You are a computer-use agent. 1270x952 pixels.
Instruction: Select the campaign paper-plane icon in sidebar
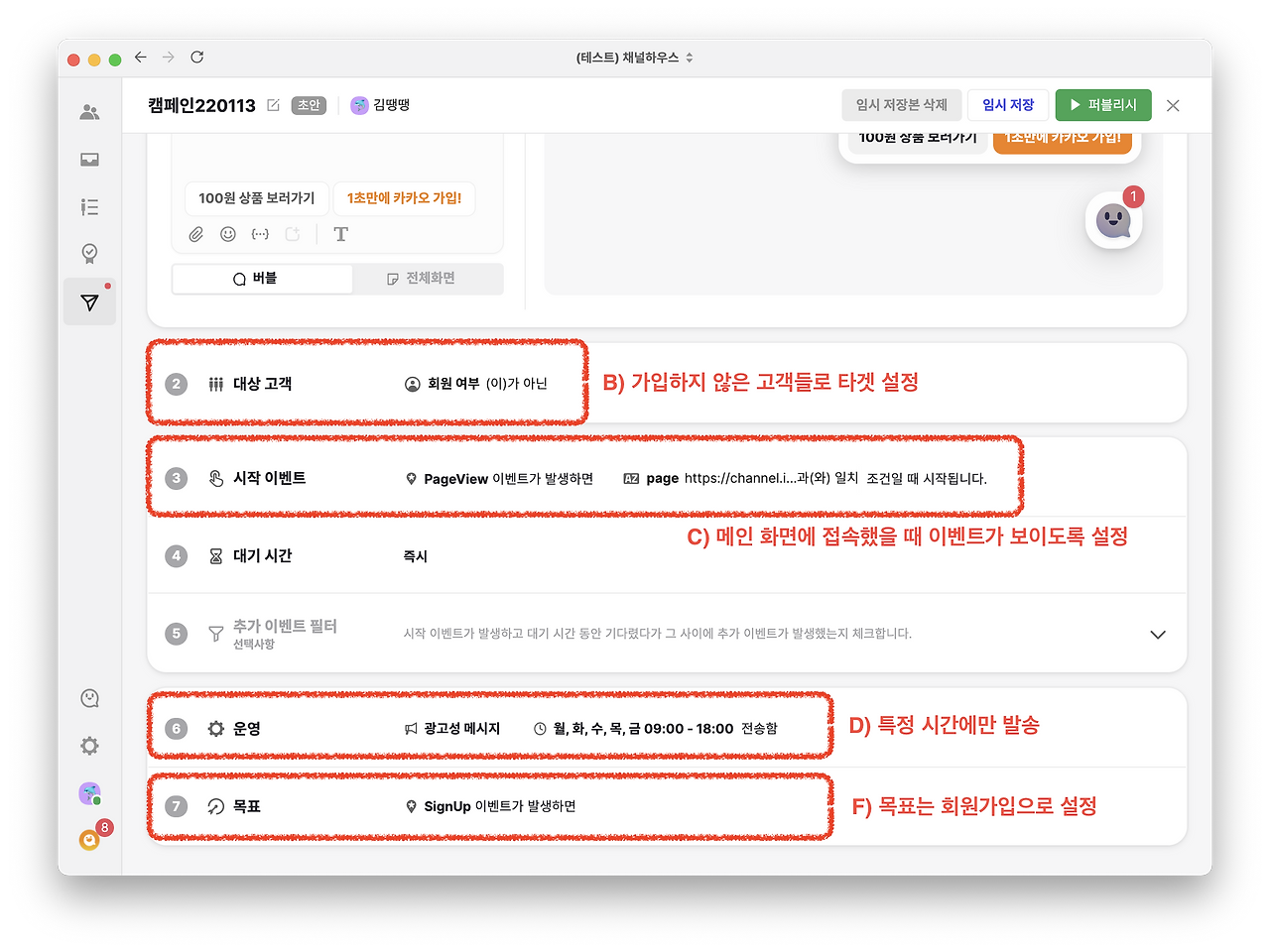[89, 302]
